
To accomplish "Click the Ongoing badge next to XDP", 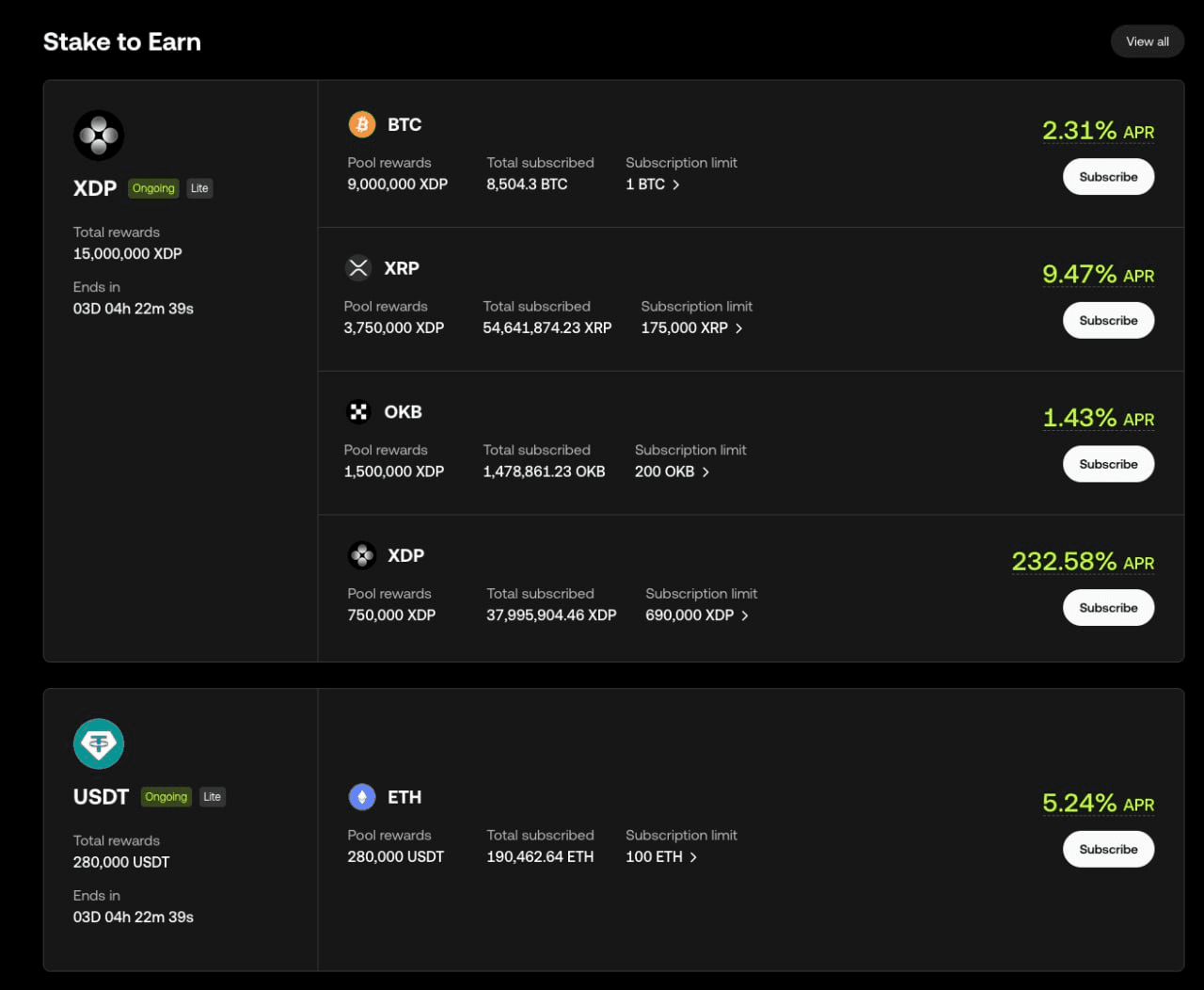I will (x=153, y=188).
